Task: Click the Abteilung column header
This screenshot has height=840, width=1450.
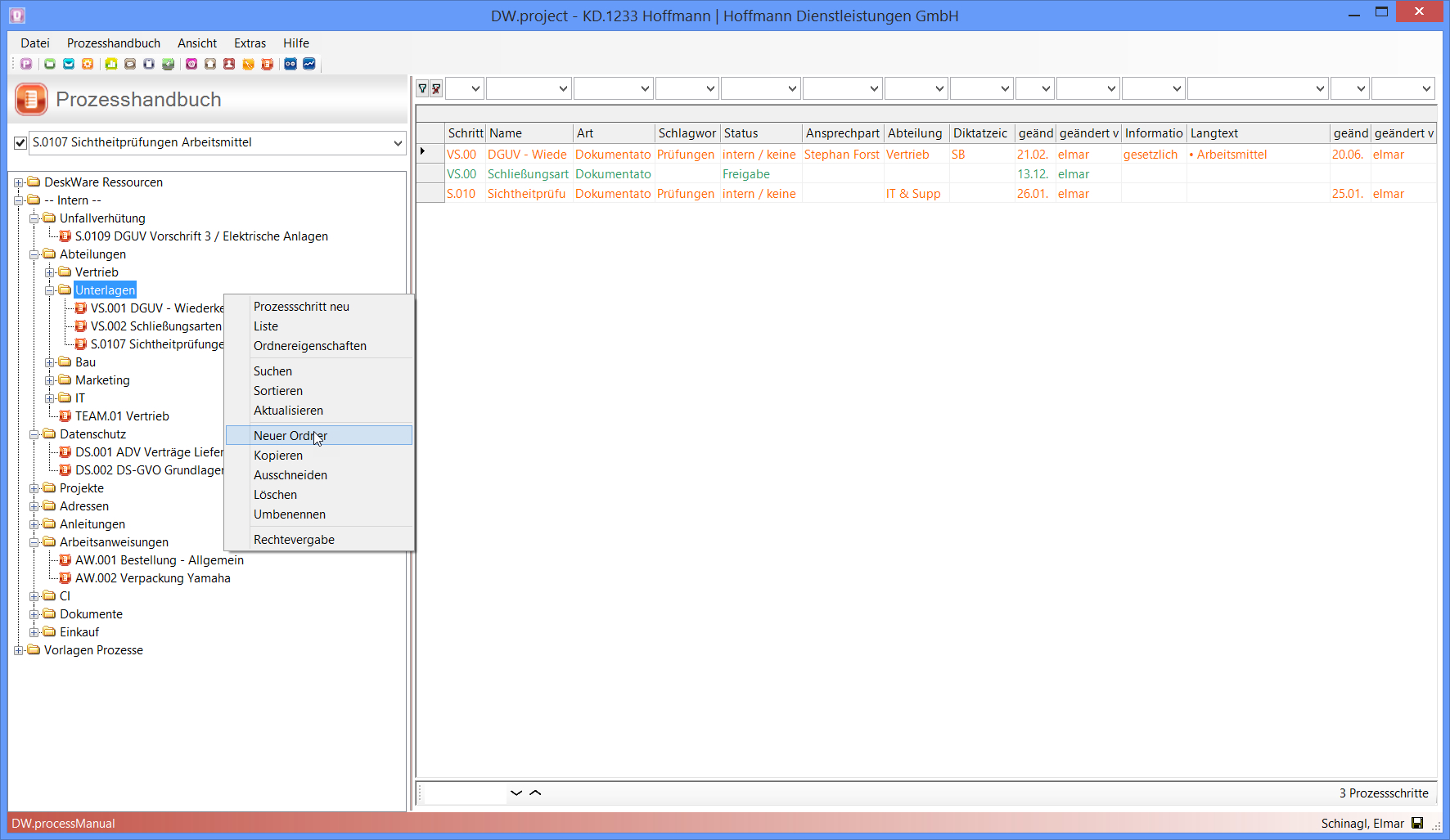Action: pos(916,133)
